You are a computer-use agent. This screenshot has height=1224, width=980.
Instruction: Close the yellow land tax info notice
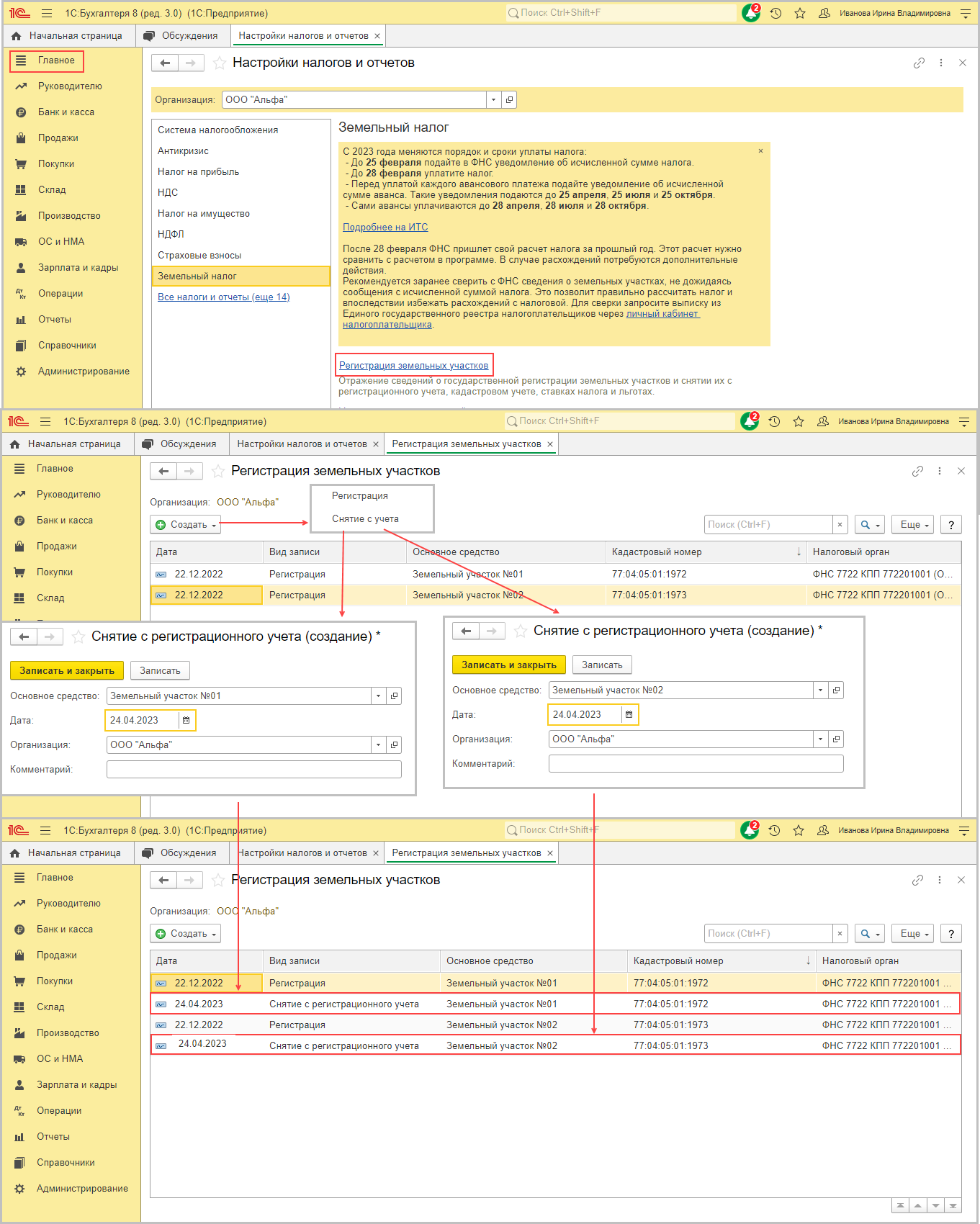(760, 151)
